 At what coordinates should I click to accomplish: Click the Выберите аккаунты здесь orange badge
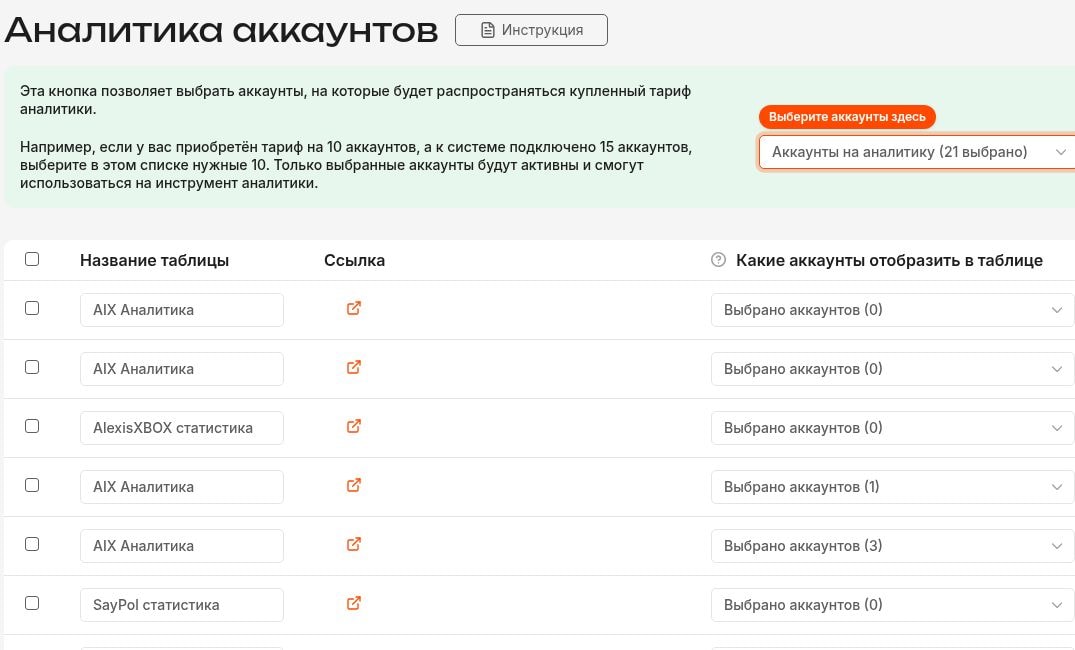[847, 117]
